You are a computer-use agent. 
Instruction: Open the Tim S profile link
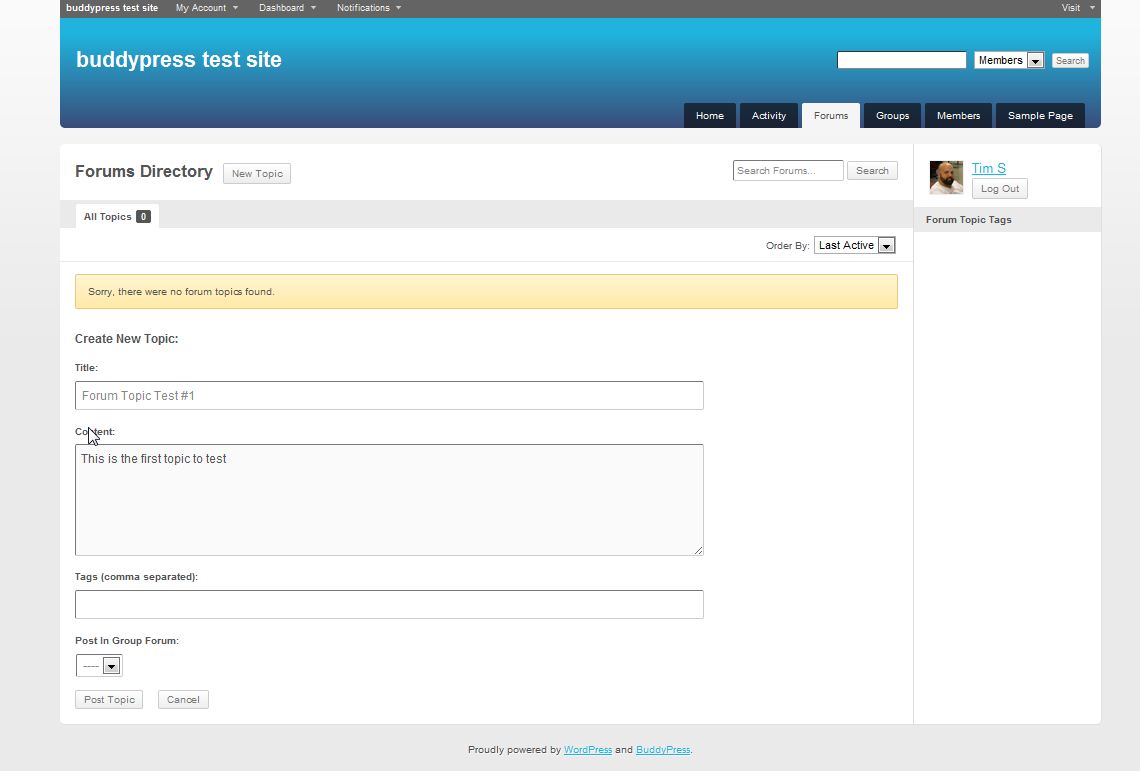pos(989,169)
